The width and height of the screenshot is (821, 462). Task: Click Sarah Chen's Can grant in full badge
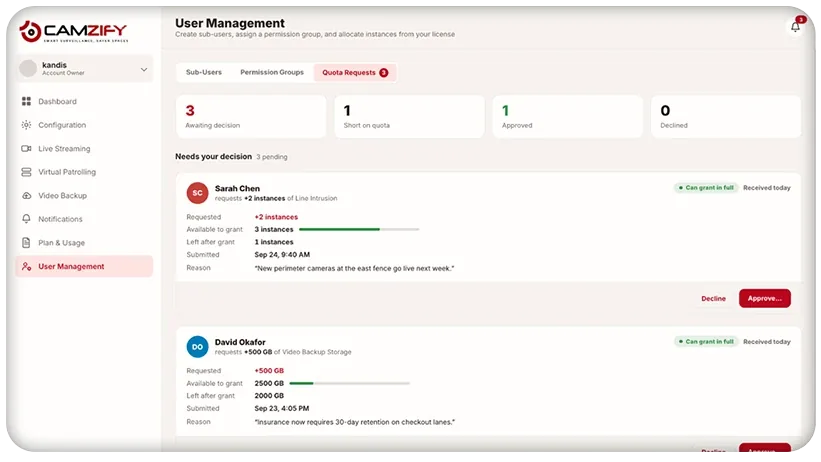coord(705,188)
